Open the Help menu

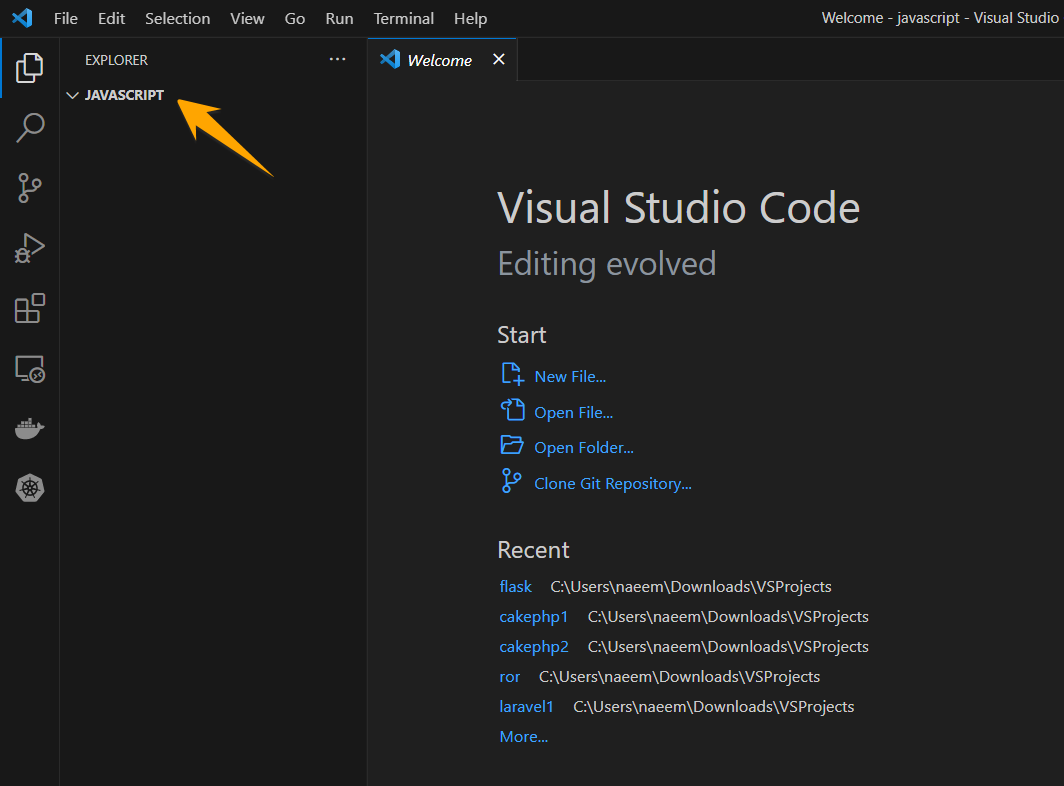(470, 18)
